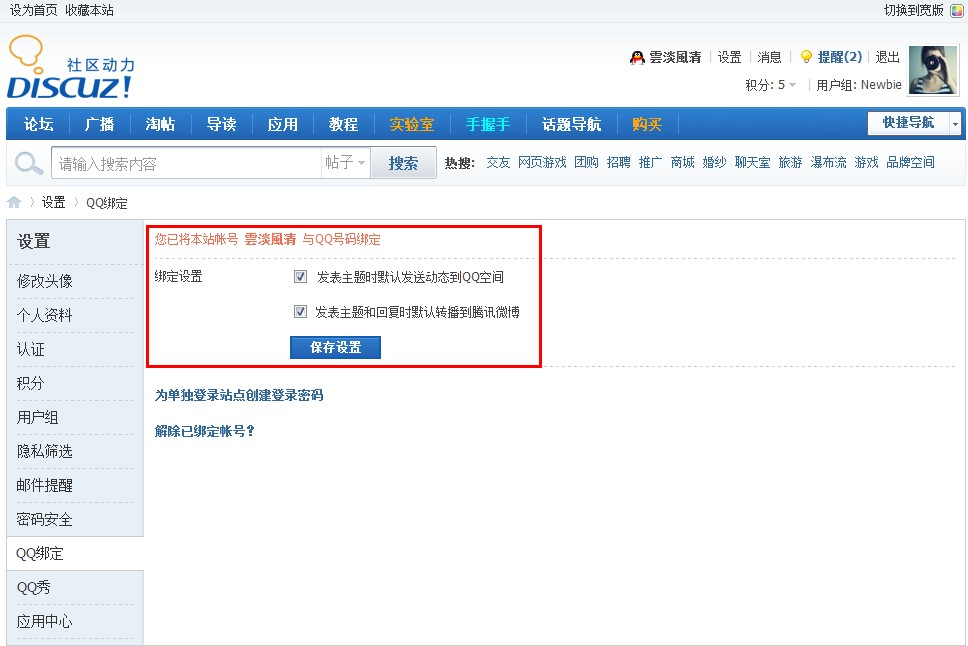968x646 pixels.
Task: Click 设置 in the breadcrumb
Action: coord(54,203)
